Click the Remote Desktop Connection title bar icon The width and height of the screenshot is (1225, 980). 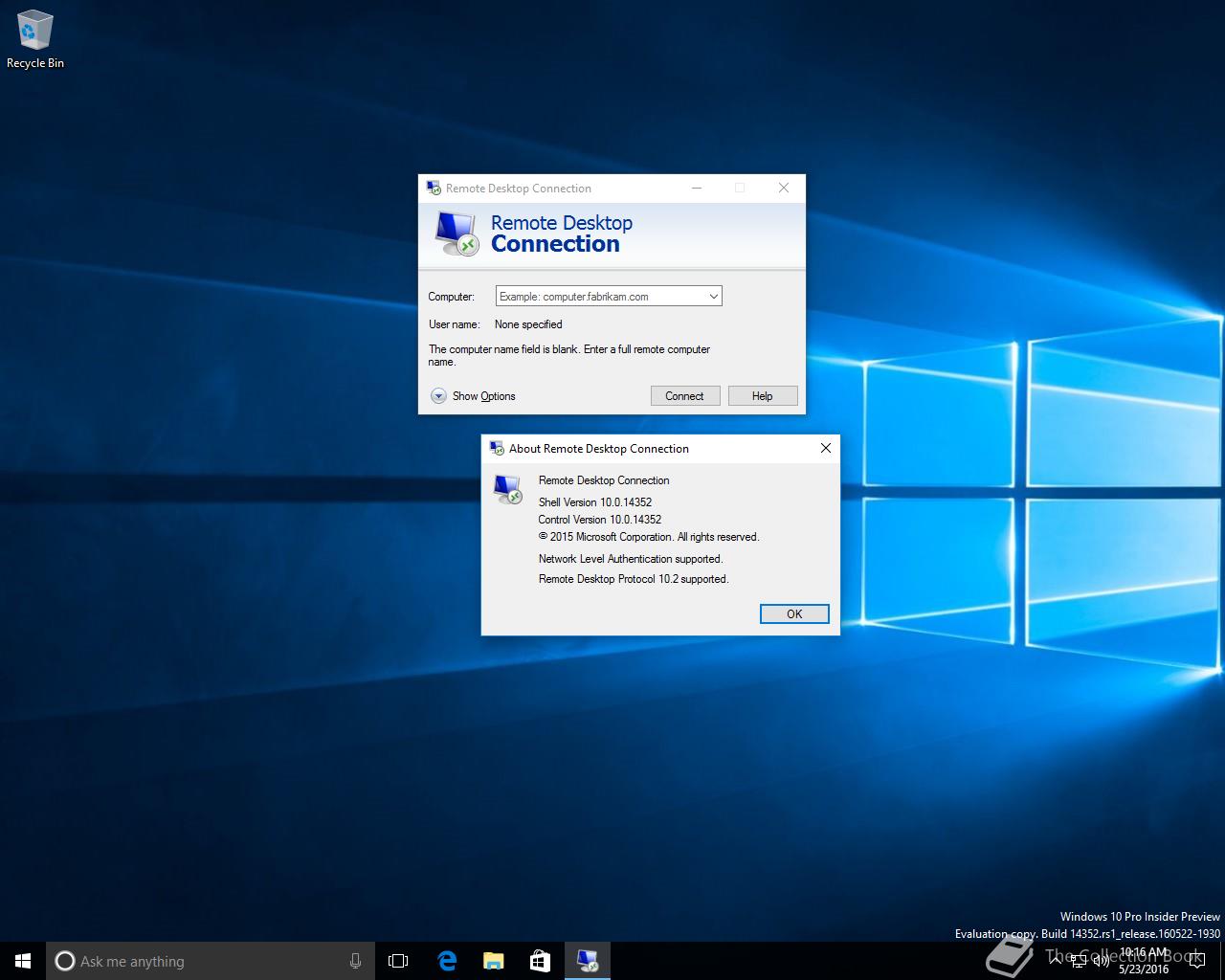[434, 188]
